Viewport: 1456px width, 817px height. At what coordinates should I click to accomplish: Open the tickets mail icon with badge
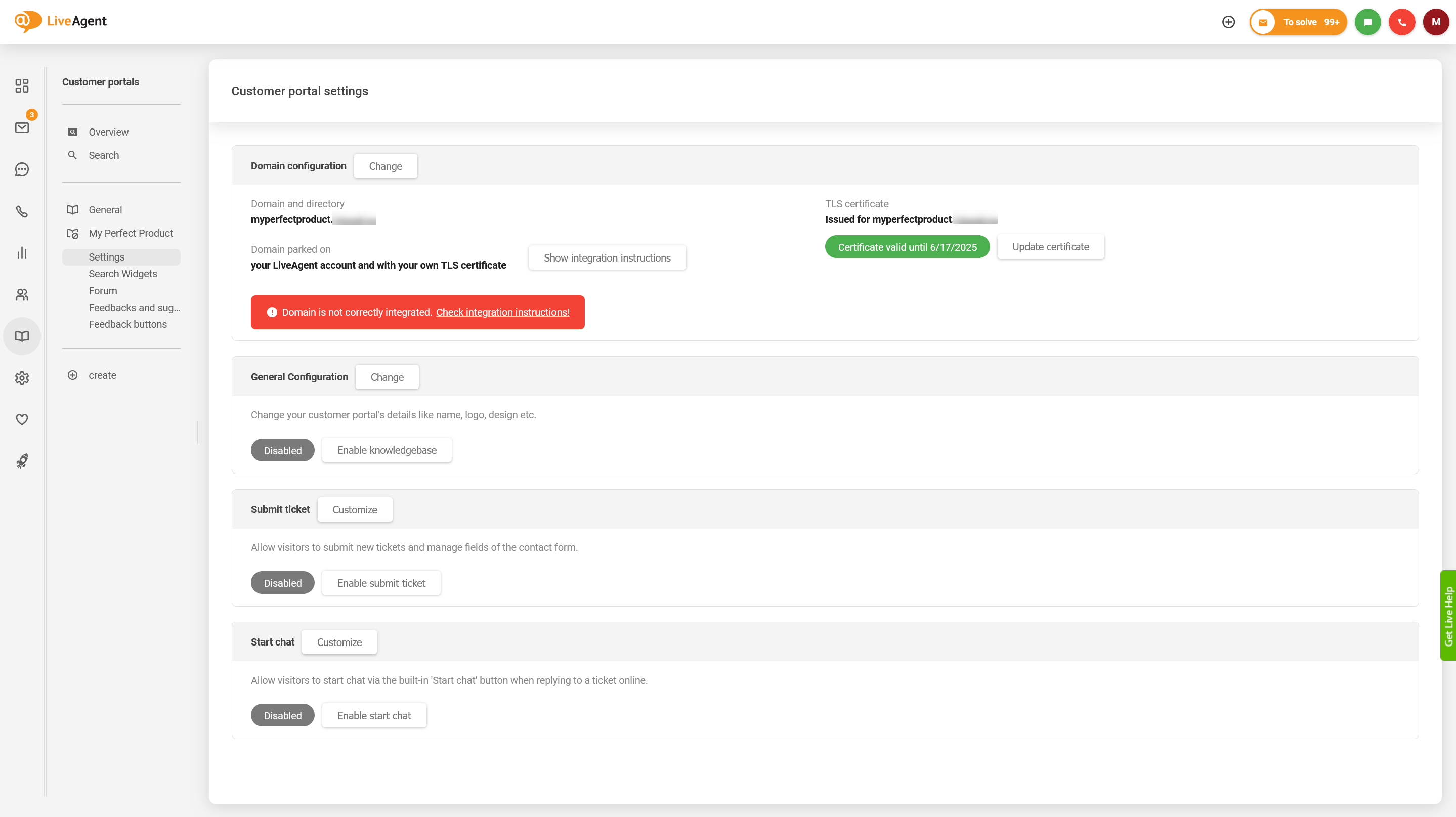coord(21,127)
